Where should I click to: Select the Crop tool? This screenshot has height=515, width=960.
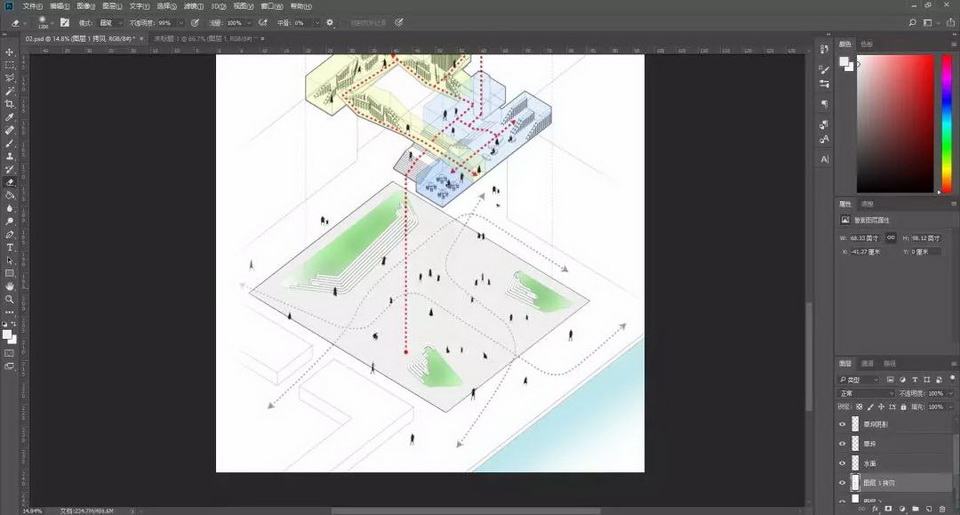point(10,104)
